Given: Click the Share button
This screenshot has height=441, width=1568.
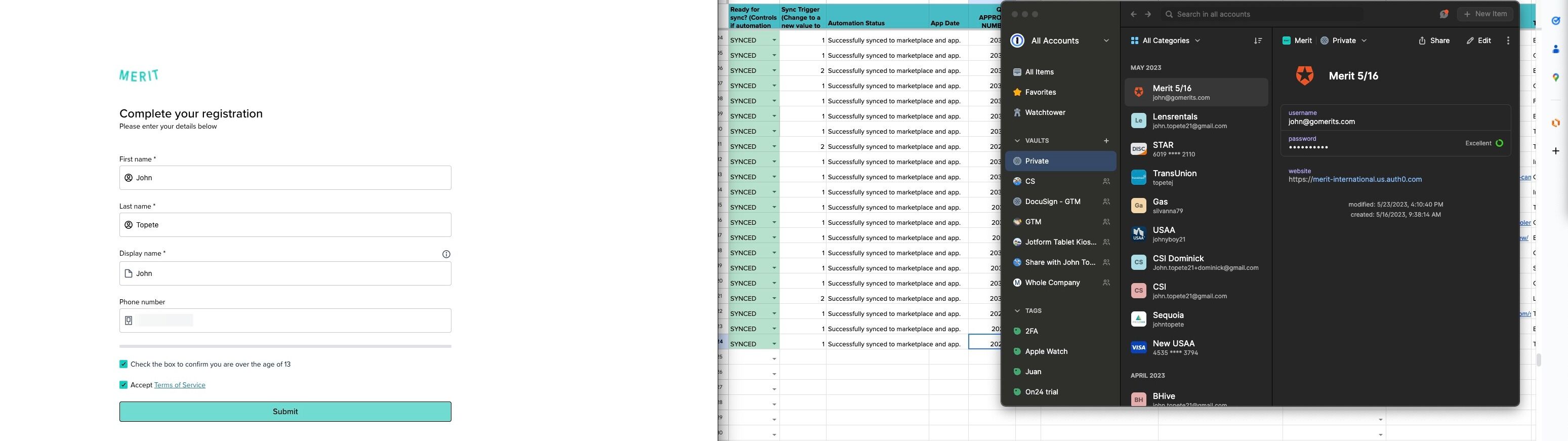Looking at the screenshot, I should click(x=1433, y=41).
